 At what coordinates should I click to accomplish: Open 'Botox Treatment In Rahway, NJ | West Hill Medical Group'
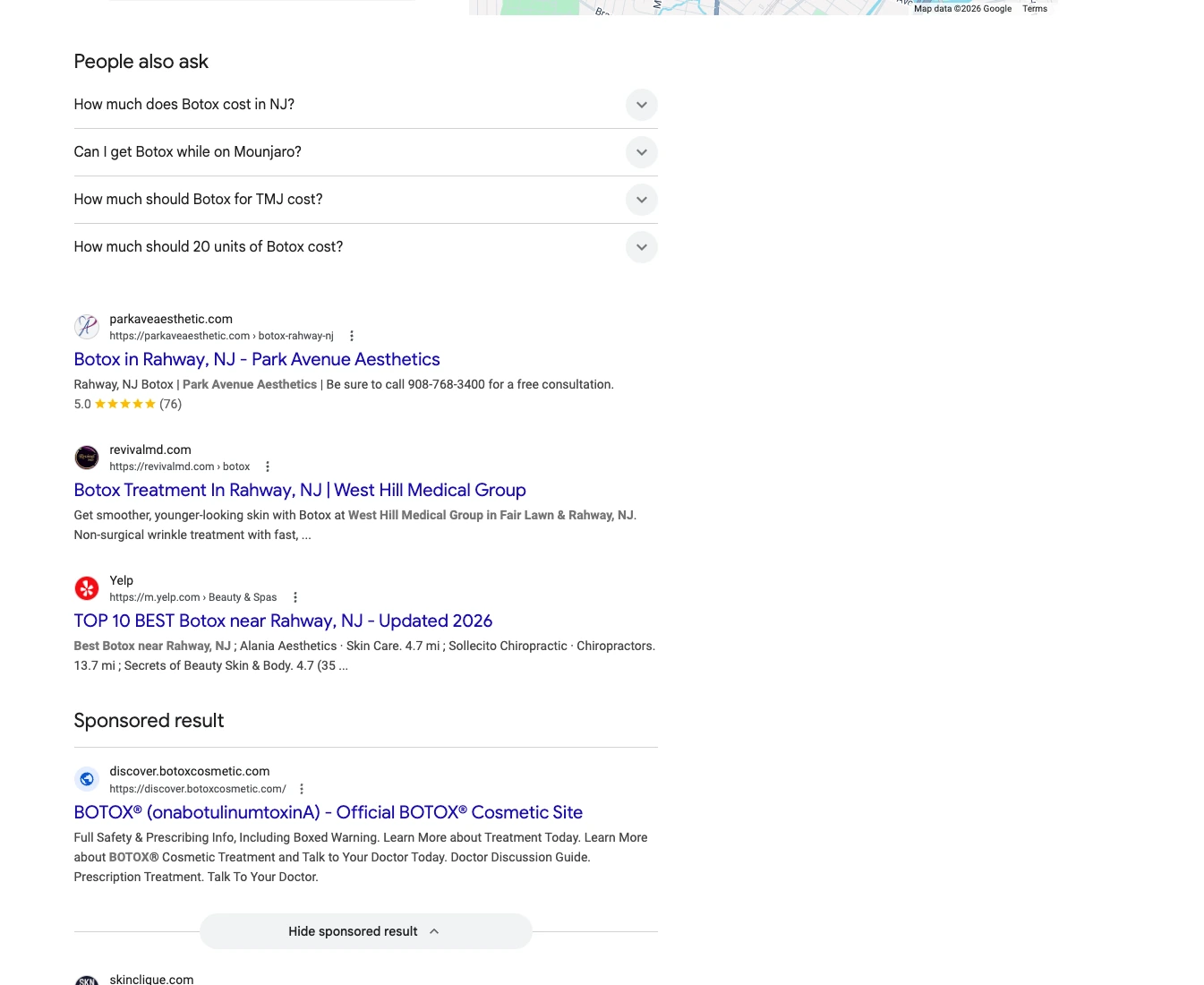(x=300, y=490)
